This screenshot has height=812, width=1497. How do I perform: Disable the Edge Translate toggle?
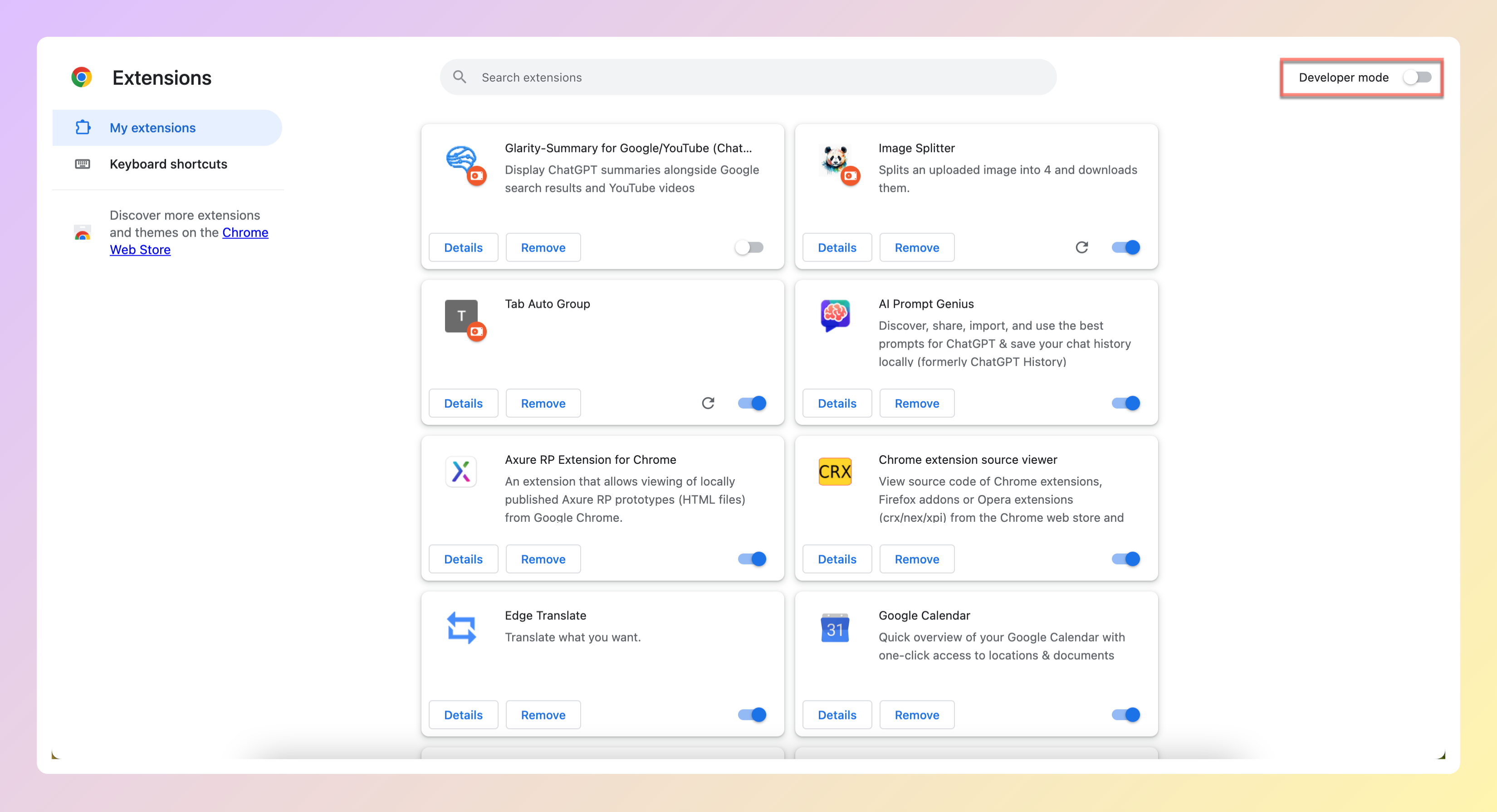pyautogui.click(x=753, y=715)
